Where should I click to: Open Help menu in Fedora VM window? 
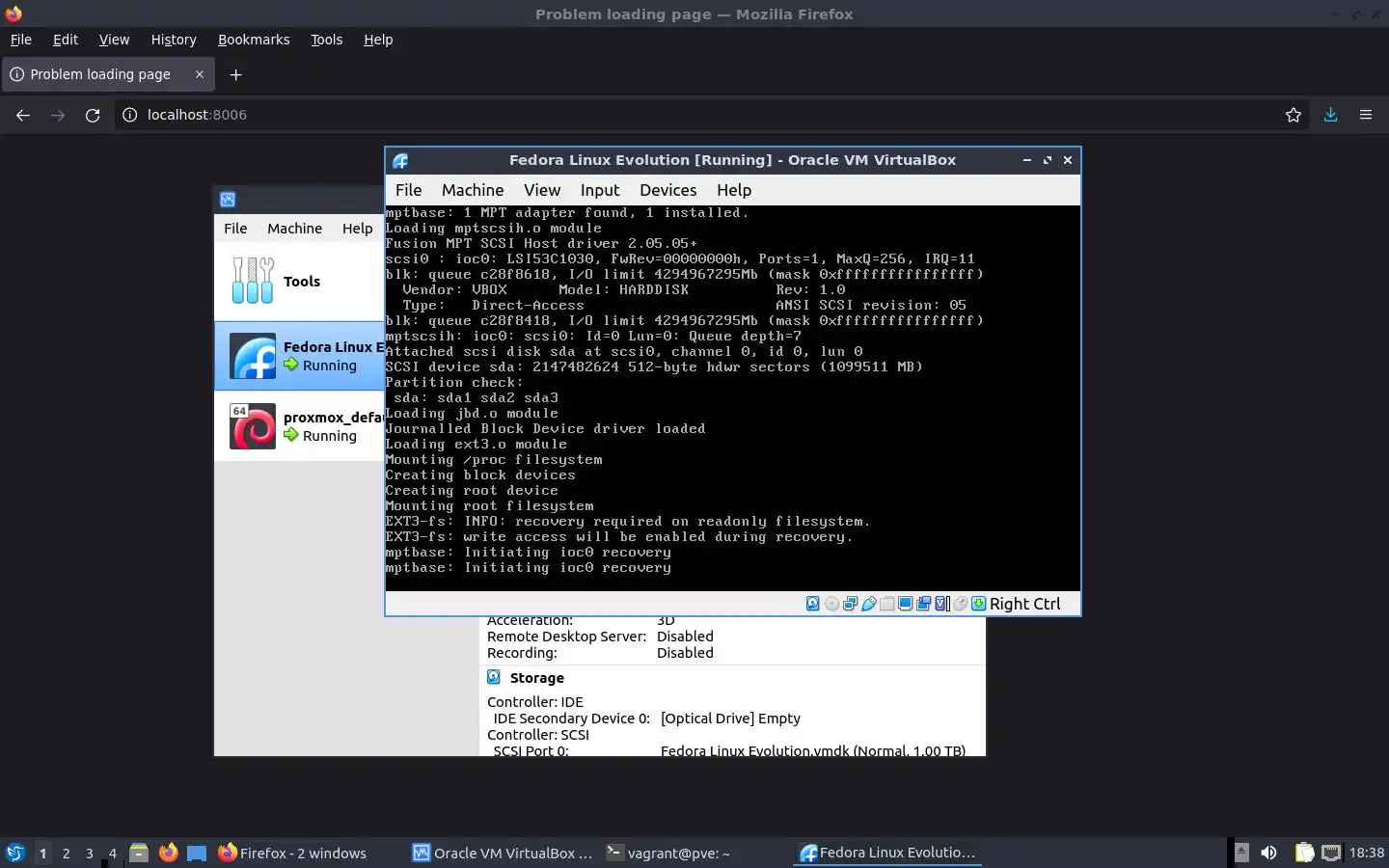[734, 190]
